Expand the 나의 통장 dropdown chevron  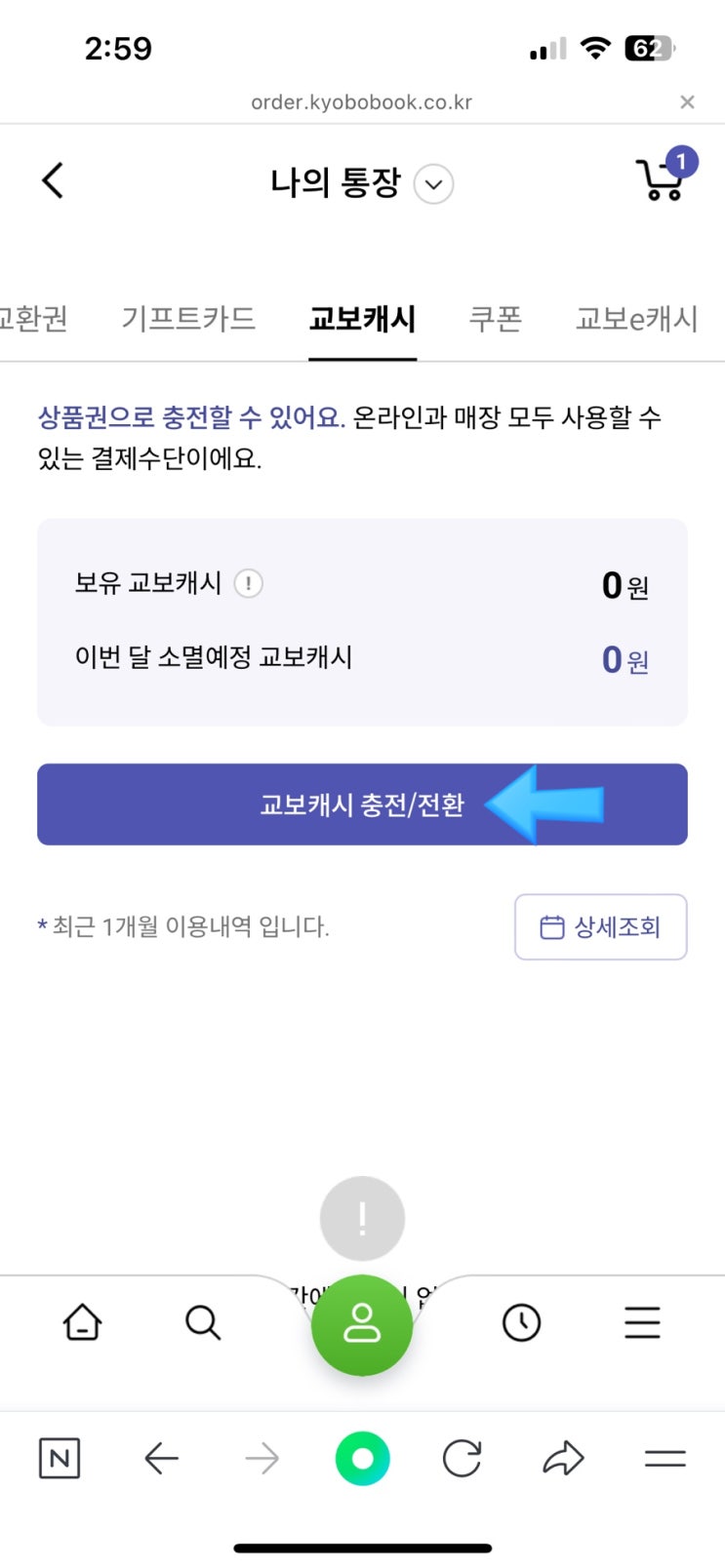[433, 184]
